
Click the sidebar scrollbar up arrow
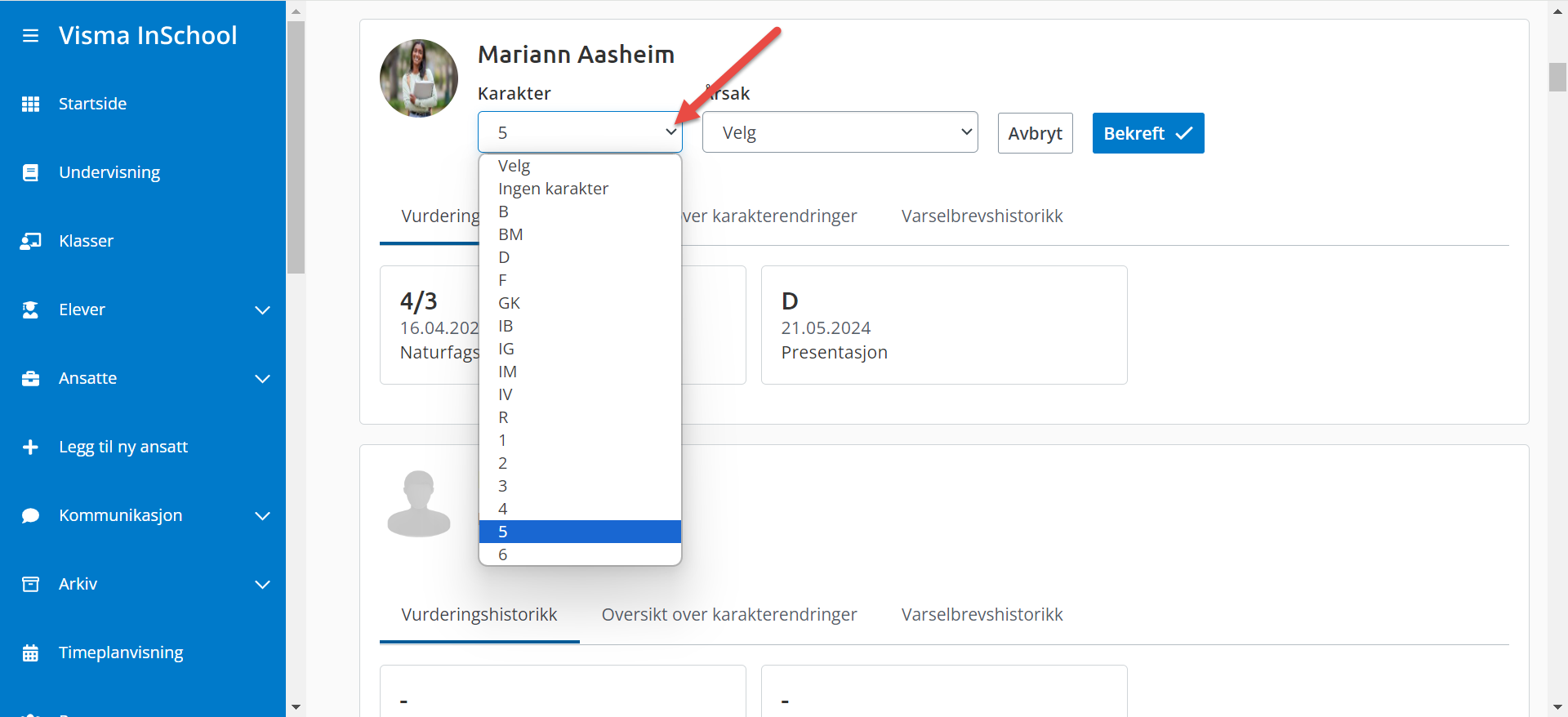[296, 11]
